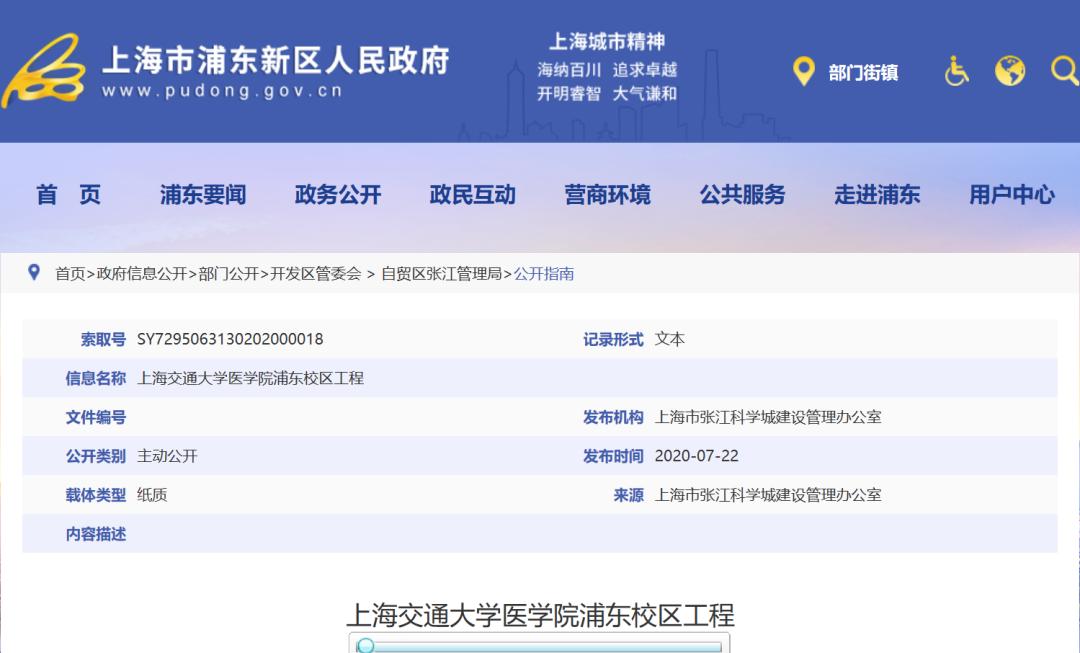Open 政务公开 navigation menu

tap(338, 195)
